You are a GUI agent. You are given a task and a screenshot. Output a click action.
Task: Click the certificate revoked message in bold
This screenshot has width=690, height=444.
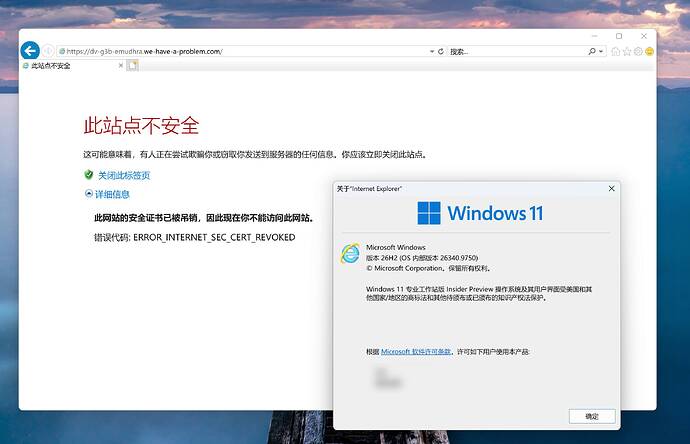204,218
